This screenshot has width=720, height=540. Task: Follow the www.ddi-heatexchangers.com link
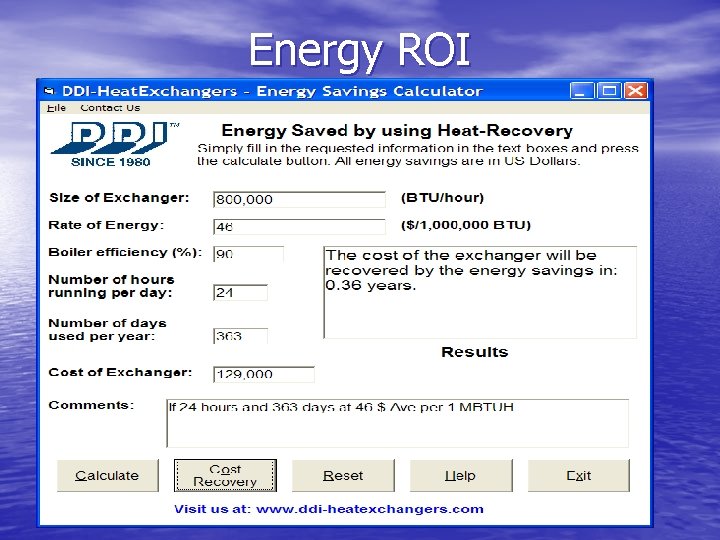pyautogui.click(x=370, y=509)
